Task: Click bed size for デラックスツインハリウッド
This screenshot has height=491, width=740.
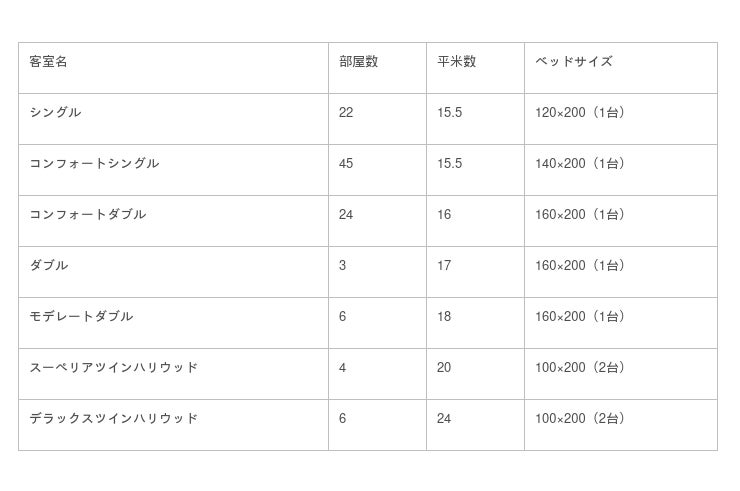Action: (x=582, y=419)
